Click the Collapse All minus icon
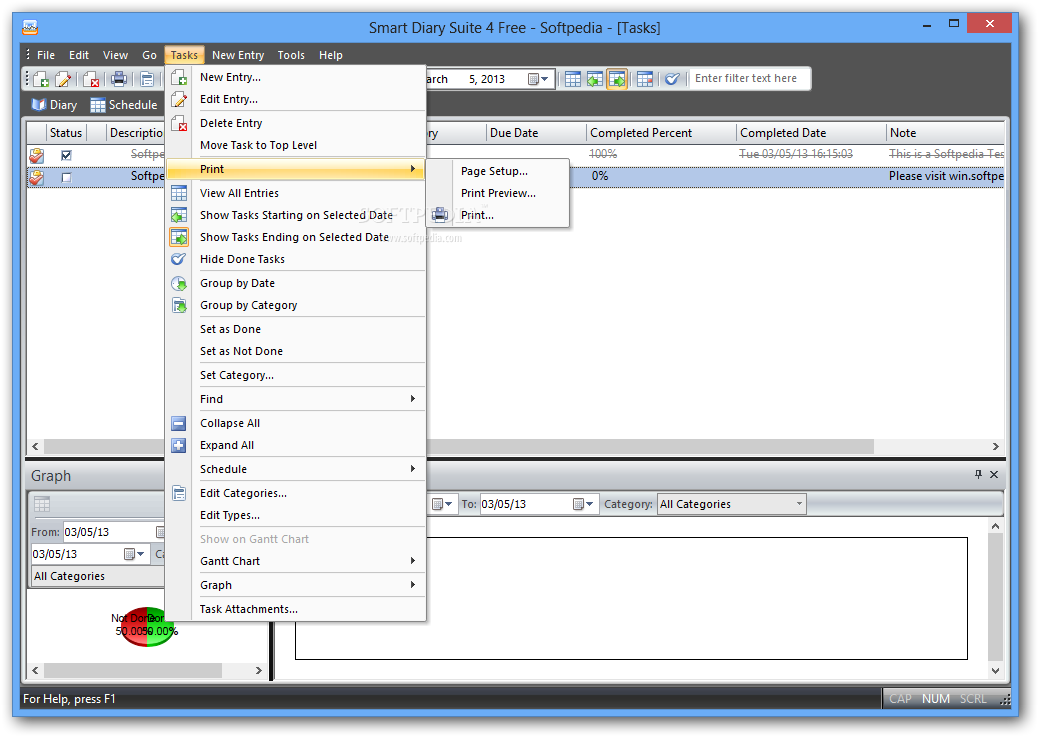1039x737 pixels. 179,424
